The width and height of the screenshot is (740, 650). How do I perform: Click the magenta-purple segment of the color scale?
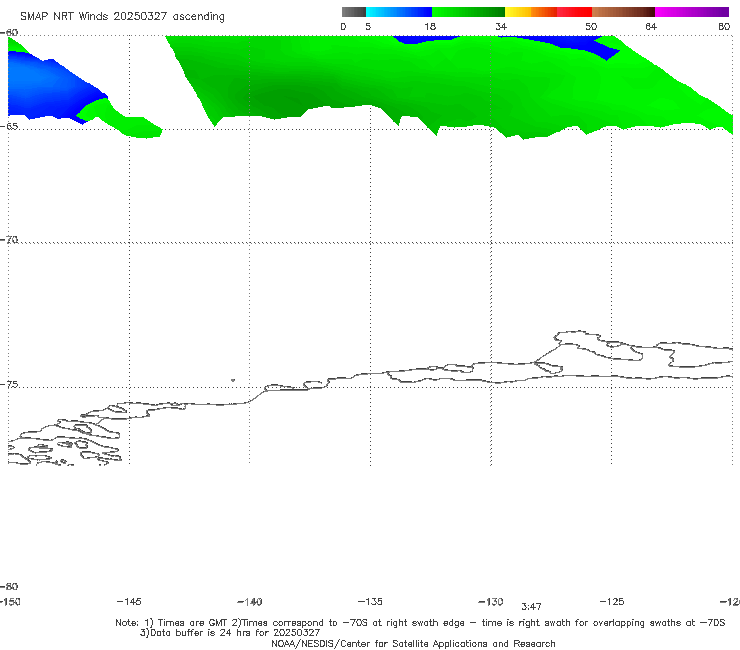(x=692, y=12)
